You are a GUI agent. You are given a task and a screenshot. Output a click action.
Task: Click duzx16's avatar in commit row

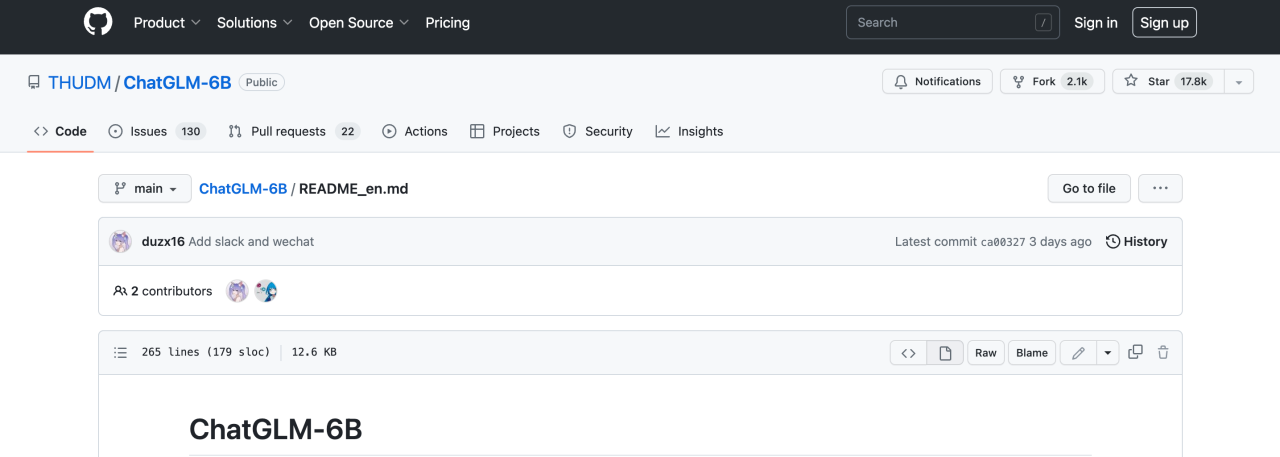pyautogui.click(x=121, y=242)
